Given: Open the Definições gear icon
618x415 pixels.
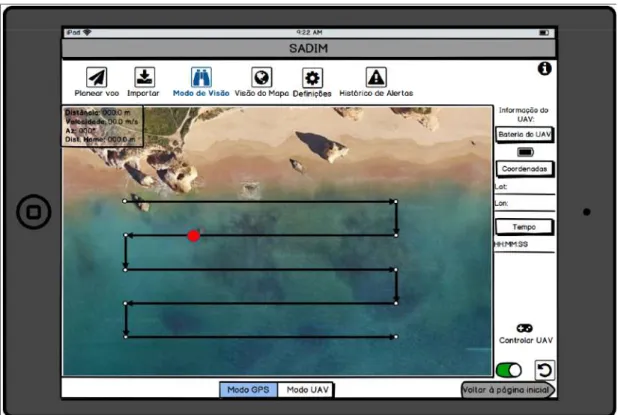Looking at the screenshot, I should pyautogui.click(x=312, y=78).
